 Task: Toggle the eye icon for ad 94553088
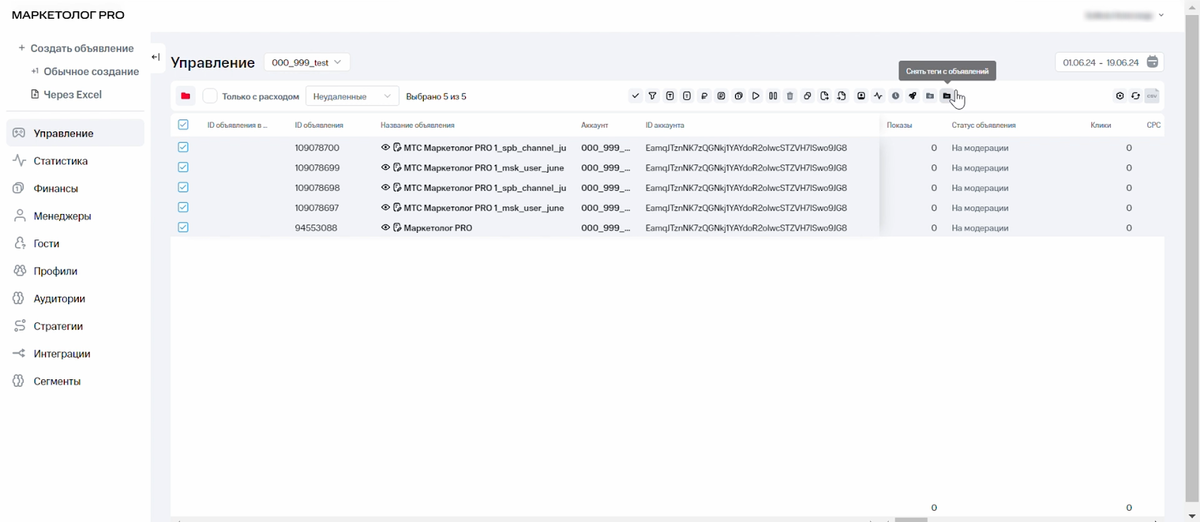coord(386,228)
